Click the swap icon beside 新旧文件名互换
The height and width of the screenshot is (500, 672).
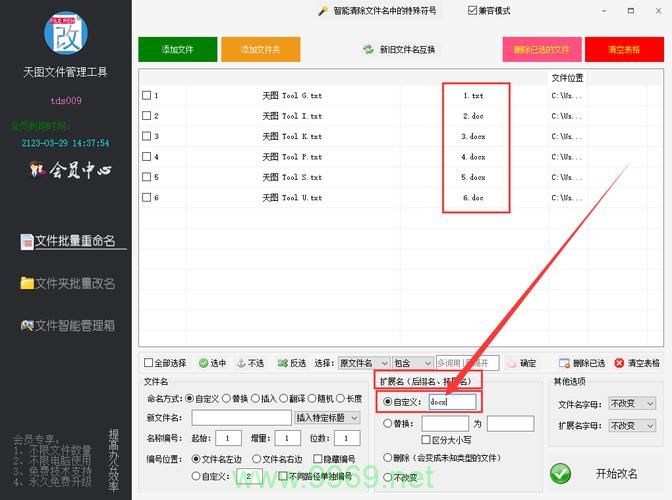[x=368, y=50]
